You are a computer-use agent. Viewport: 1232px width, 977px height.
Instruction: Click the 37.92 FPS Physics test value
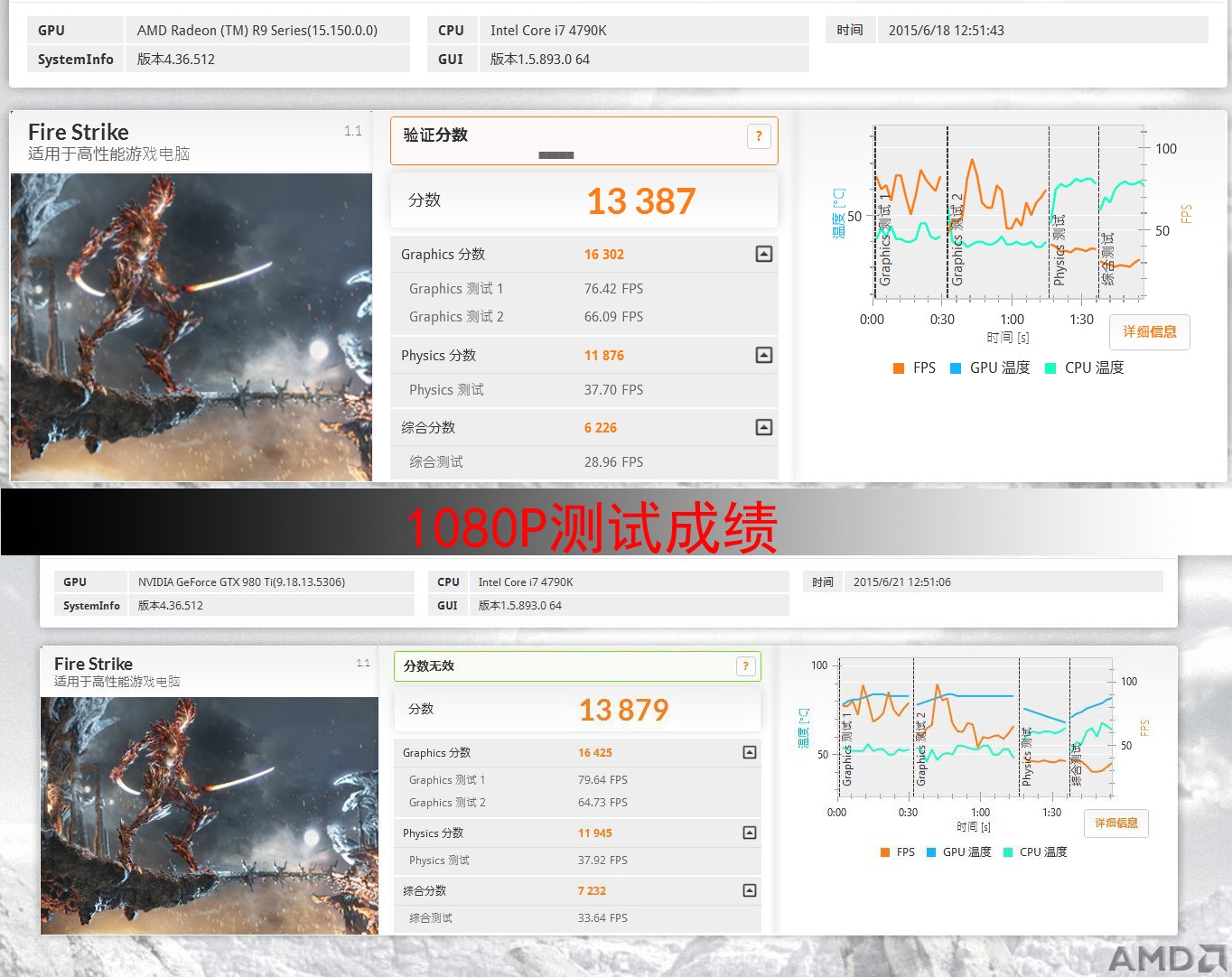[x=602, y=860]
